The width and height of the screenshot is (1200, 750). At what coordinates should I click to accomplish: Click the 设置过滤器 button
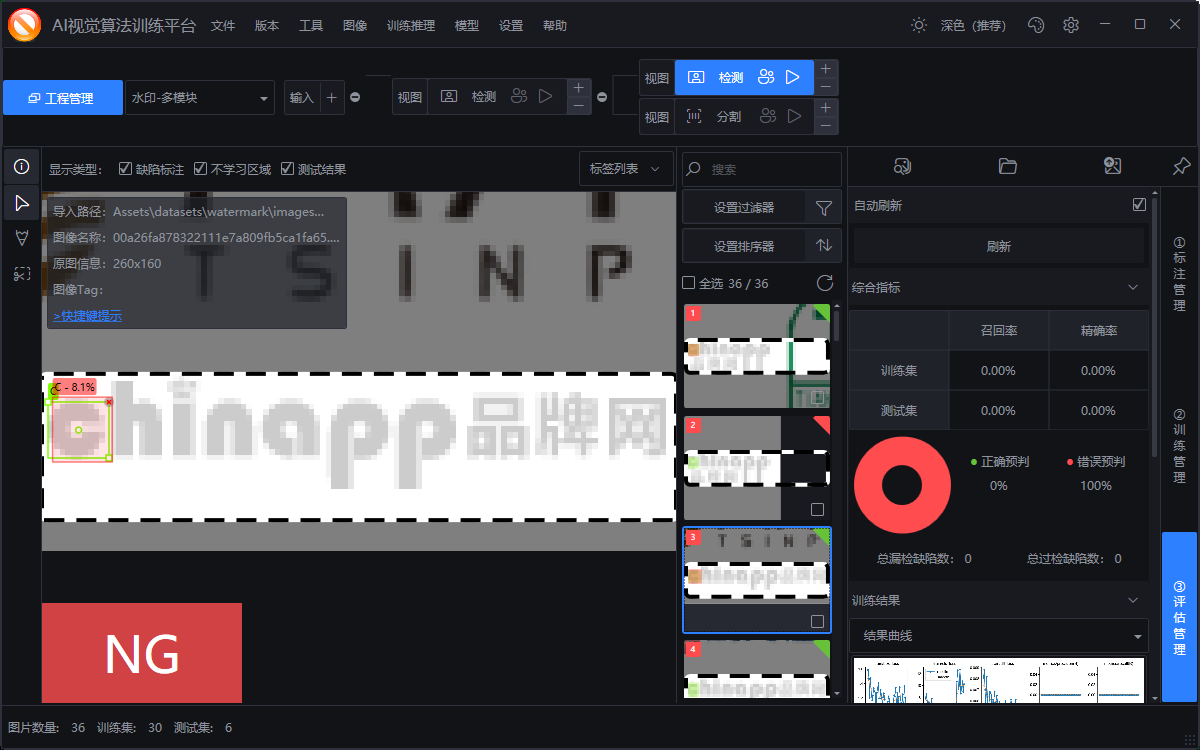click(x=744, y=208)
